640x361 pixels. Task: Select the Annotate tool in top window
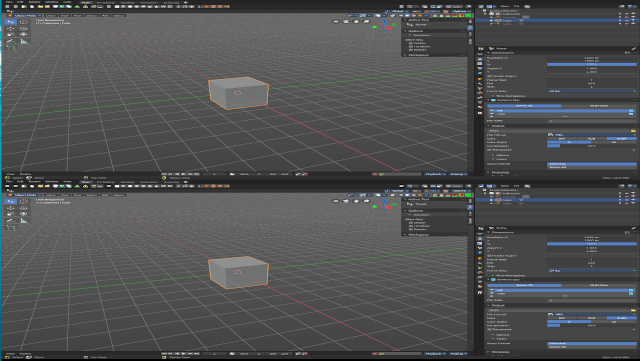tap(11, 41)
